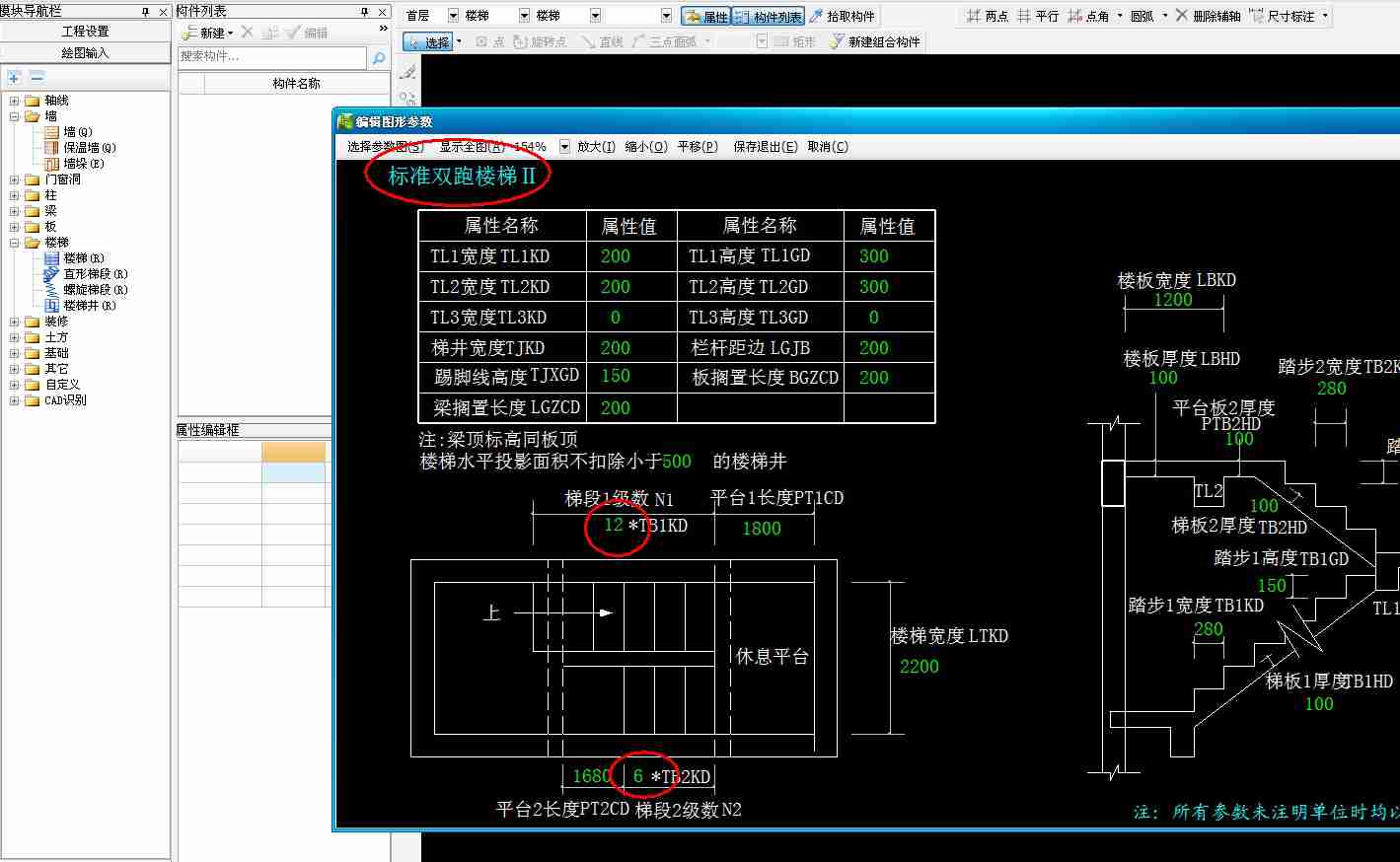Click 缩小(O) zoom out menu
The height and width of the screenshot is (862, 1400).
tap(646, 147)
